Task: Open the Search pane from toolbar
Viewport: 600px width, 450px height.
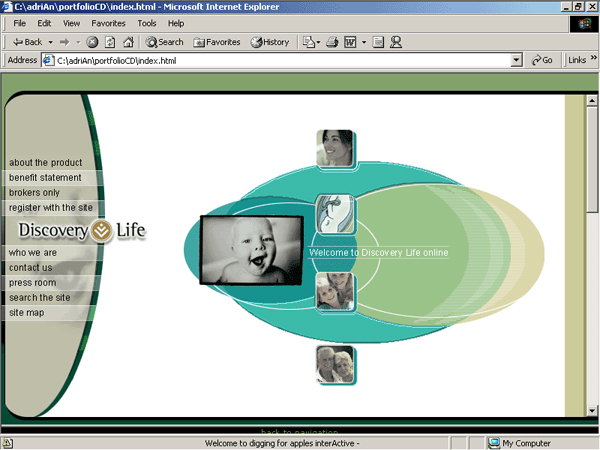Action: [165, 42]
